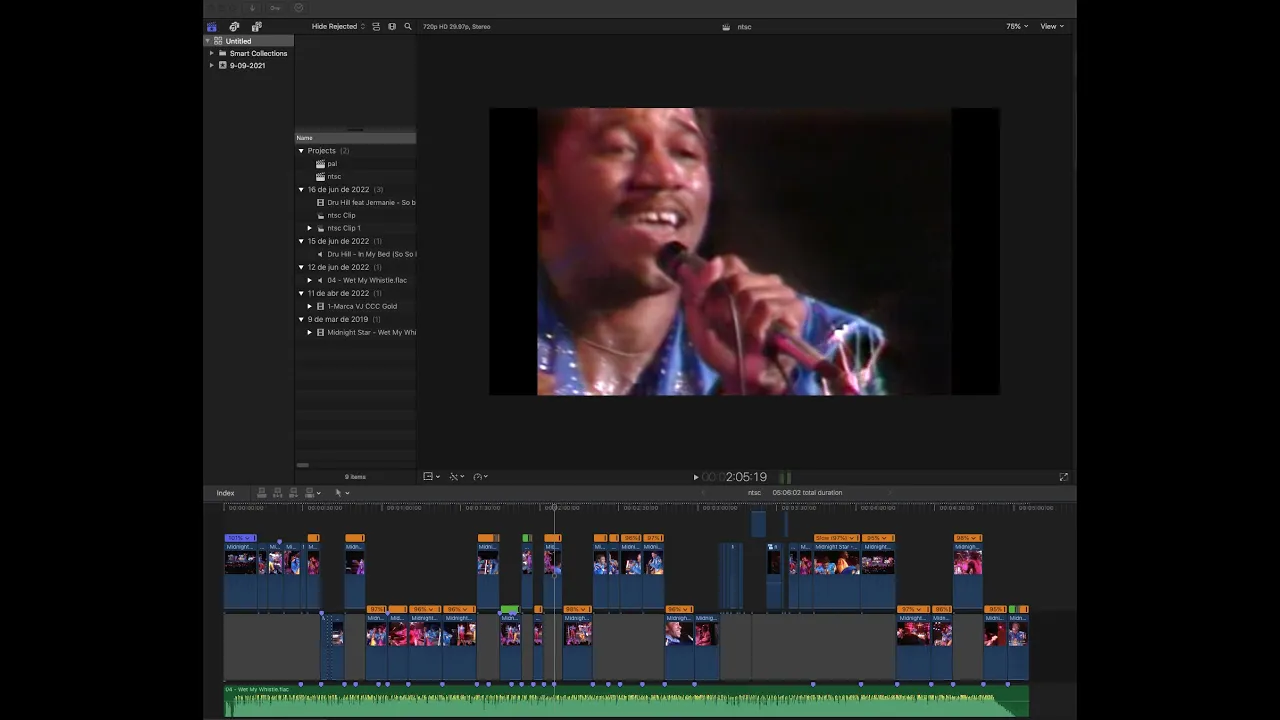Enter full screen viewer mode
Image resolution: width=1280 pixels, height=720 pixels.
1063,477
